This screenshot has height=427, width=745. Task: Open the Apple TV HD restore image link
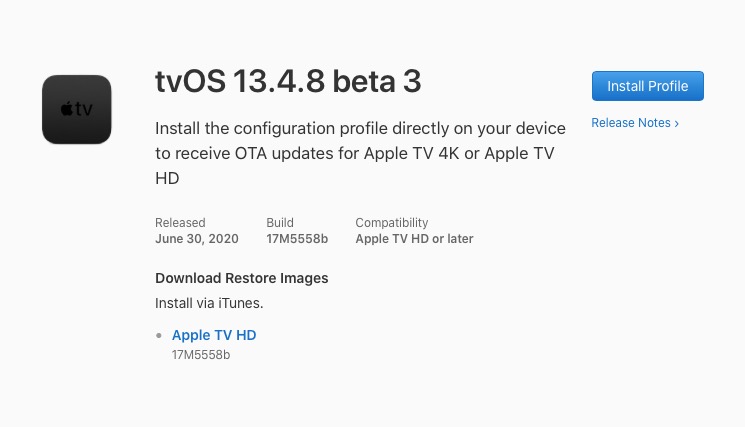coord(214,335)
